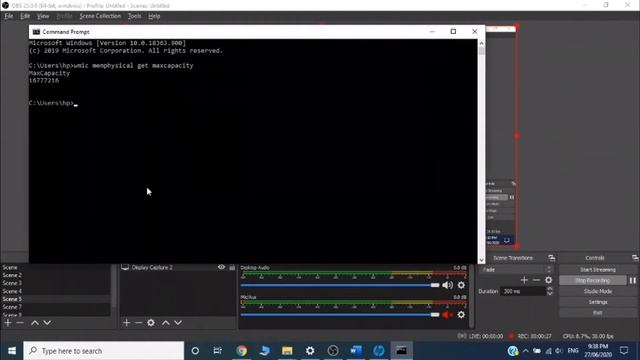The width and height of the screenshot is (640, 360).
Task: Adjust Duration spinner arrows
Action: click(549, 291)
